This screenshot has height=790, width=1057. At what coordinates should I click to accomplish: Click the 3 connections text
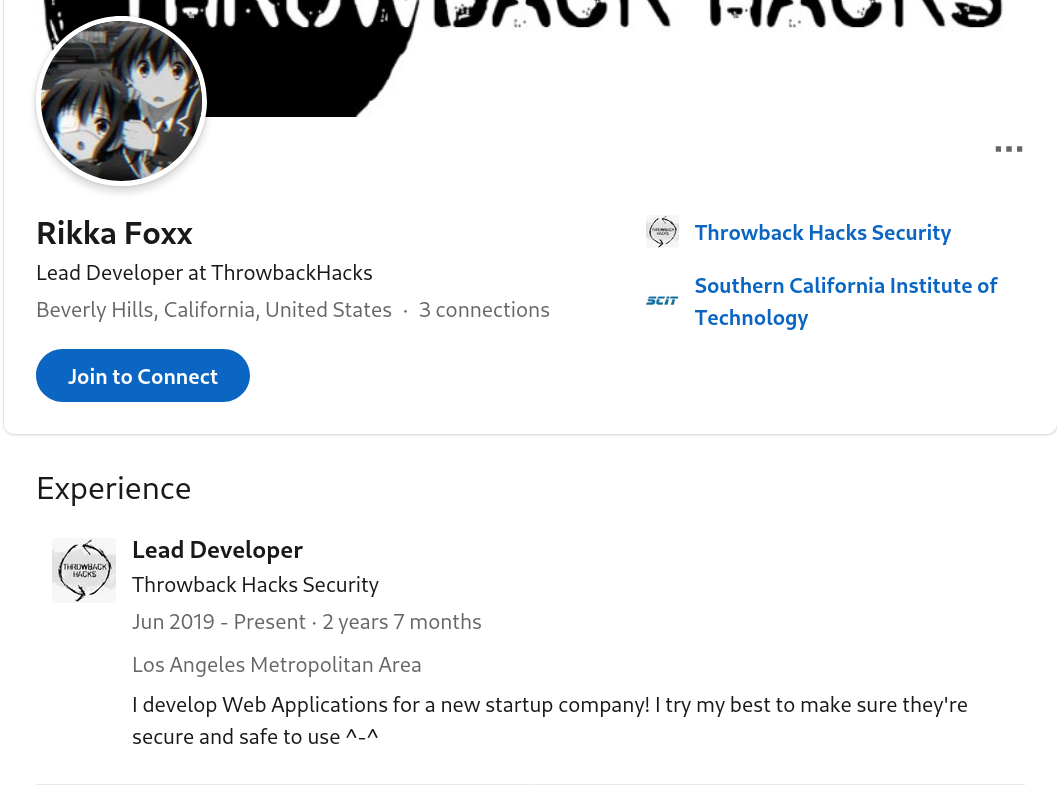(484, 310)
